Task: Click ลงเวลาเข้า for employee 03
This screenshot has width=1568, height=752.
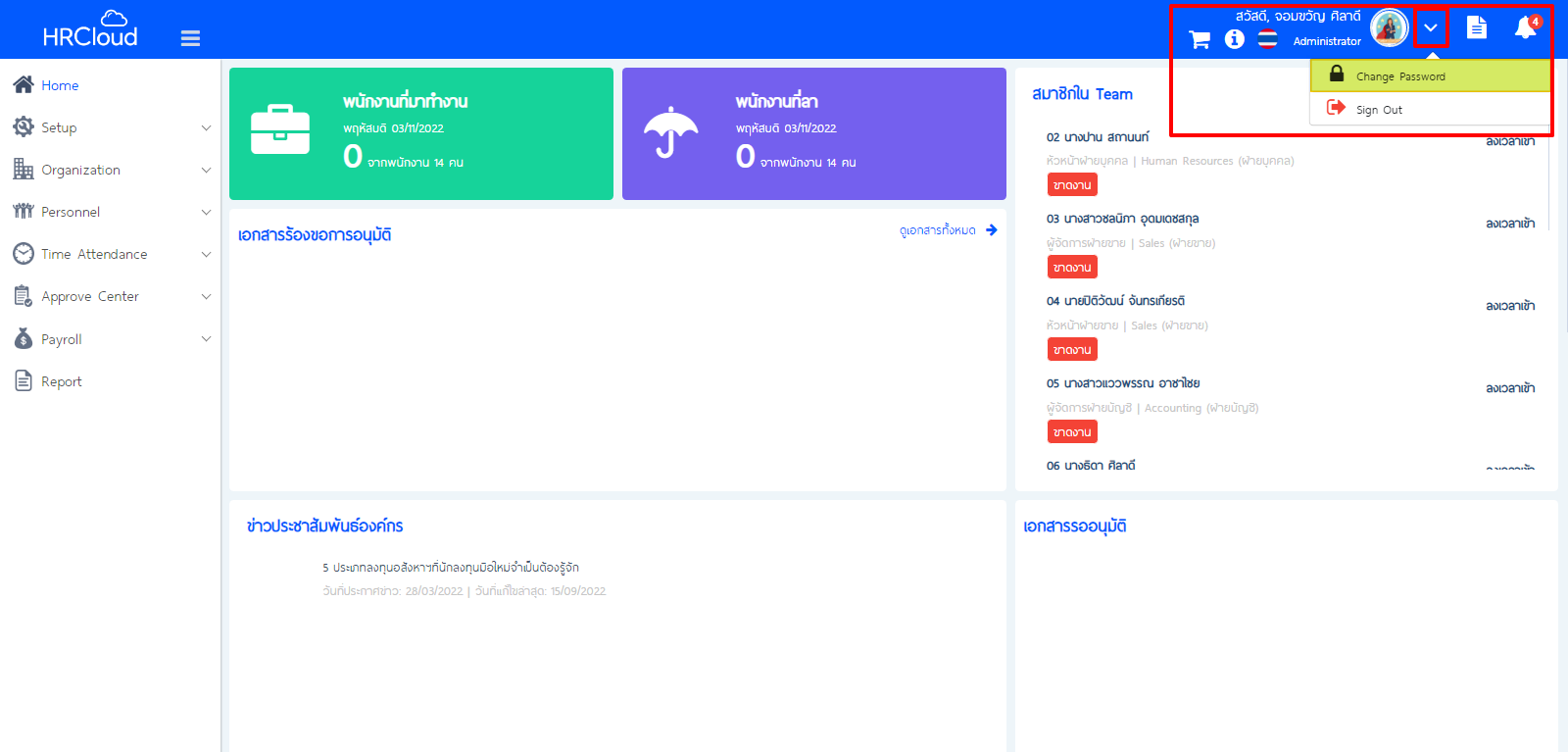Action: point(1510,224)
